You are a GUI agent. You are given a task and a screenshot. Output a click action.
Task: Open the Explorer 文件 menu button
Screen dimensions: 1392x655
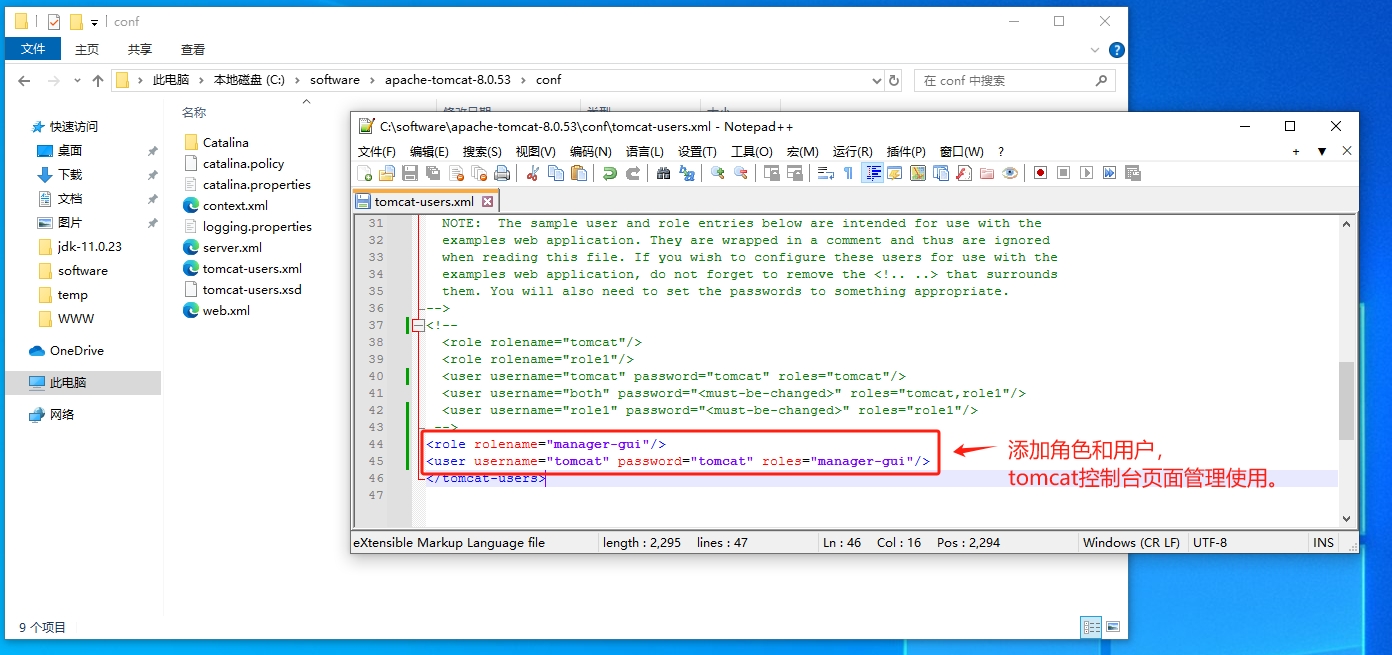click(x=33, y=49)
